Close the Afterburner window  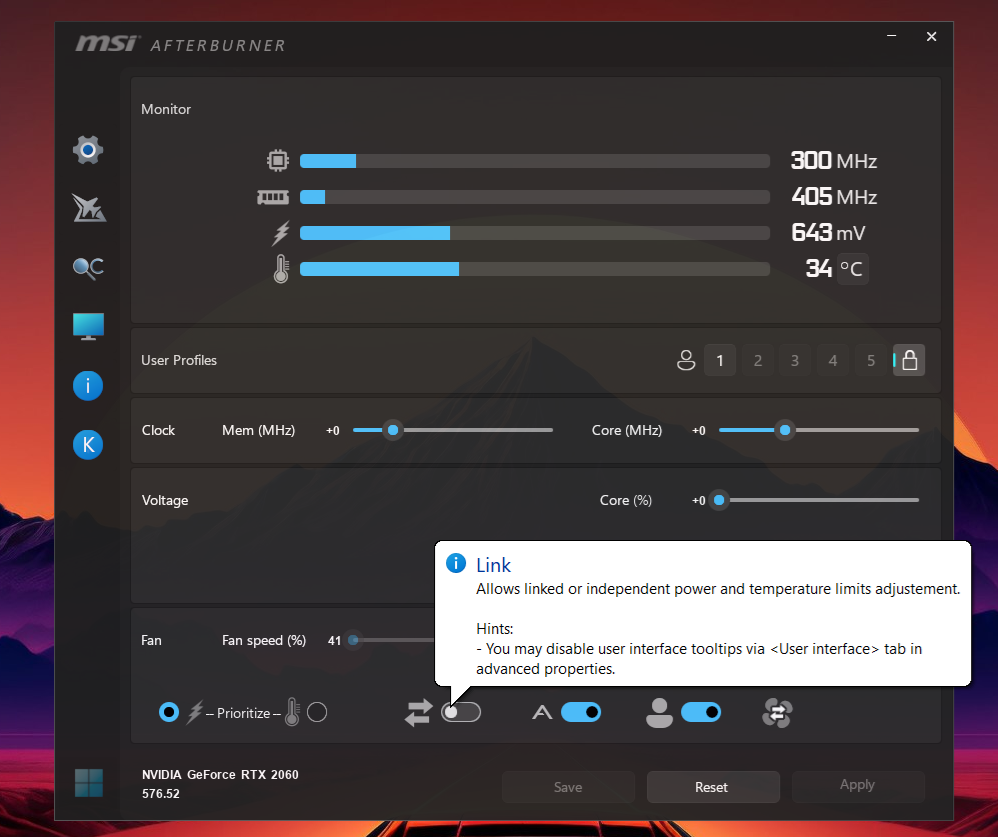pyautogui.click(x=931, y=36)
